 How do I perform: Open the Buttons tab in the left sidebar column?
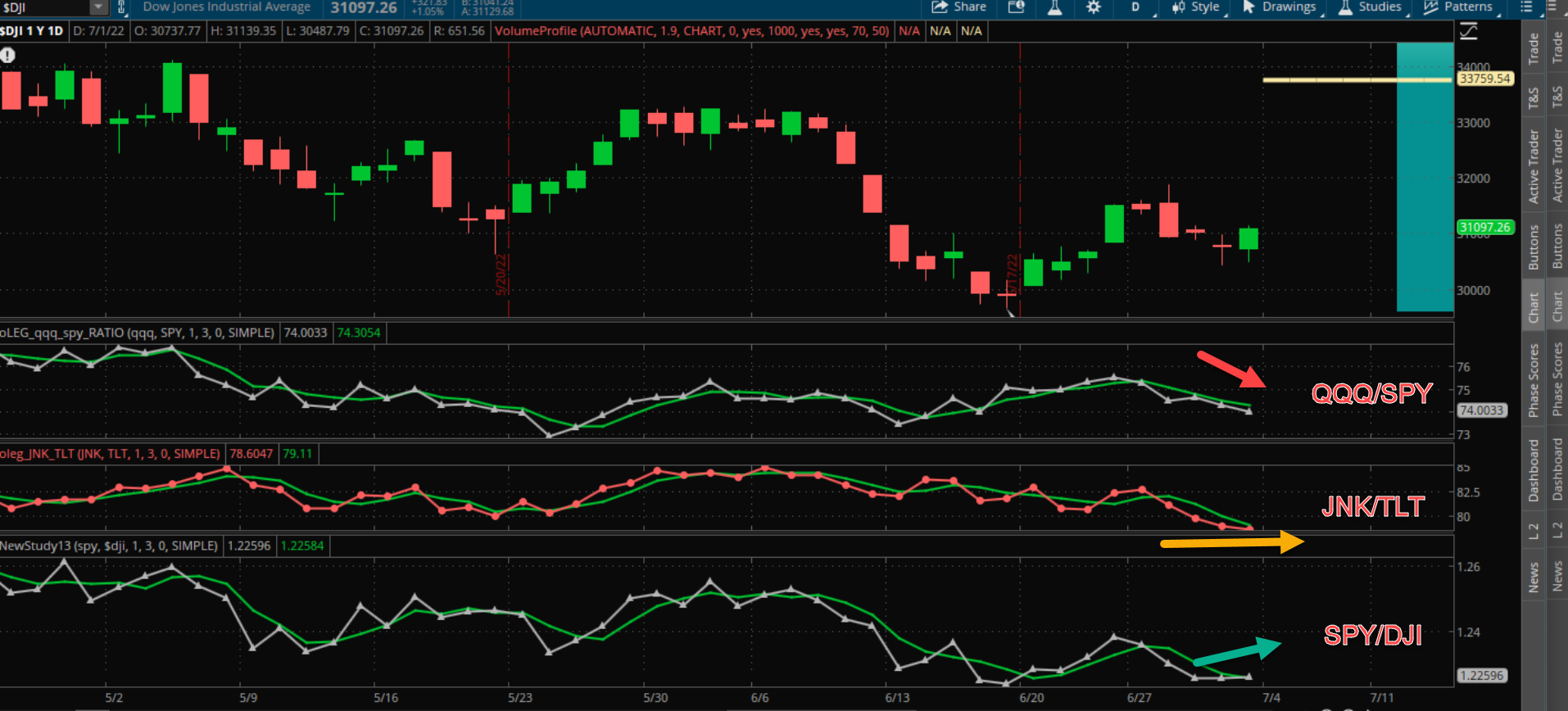click(1534, 247)
